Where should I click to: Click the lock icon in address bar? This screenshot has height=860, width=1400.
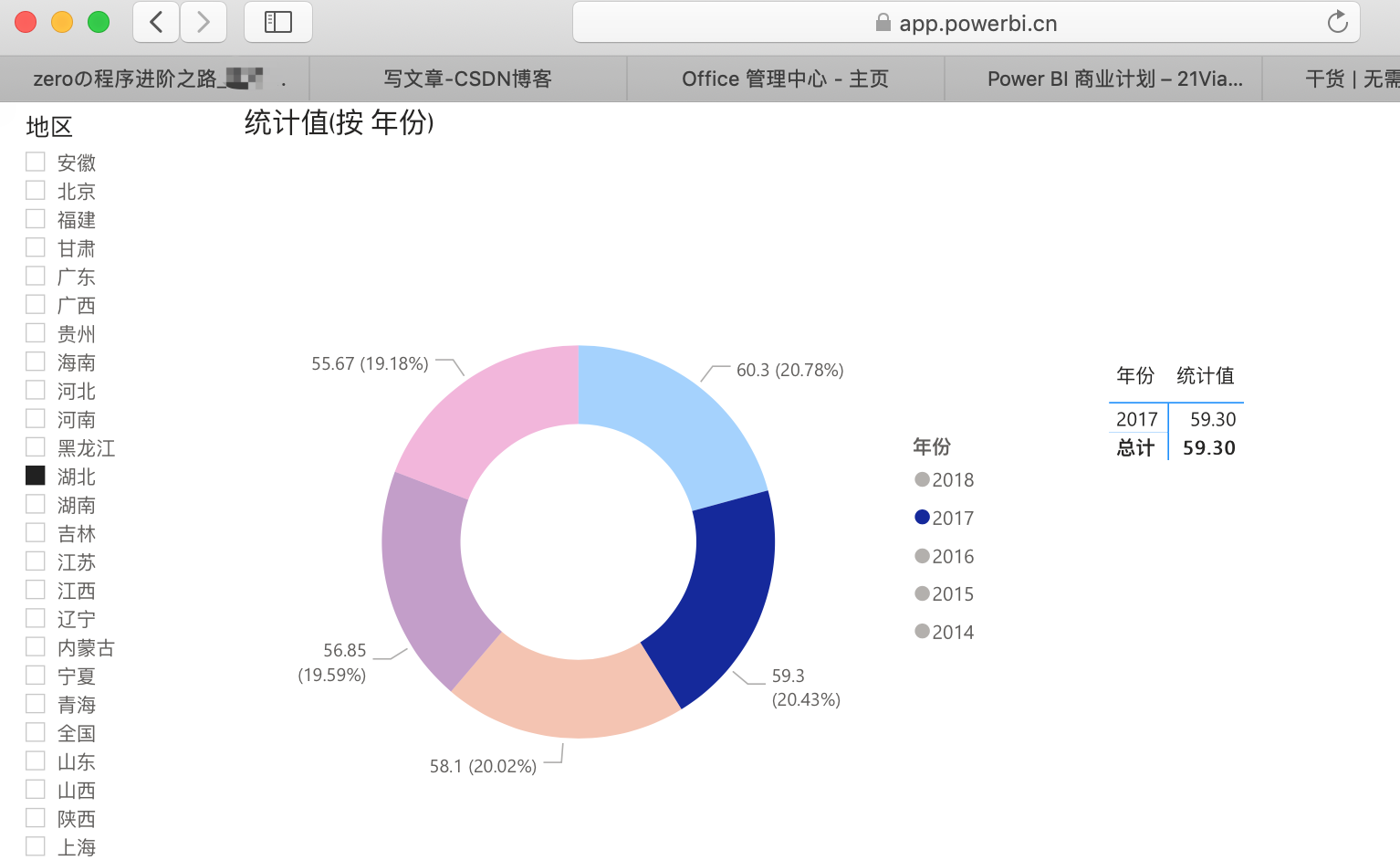(x=883, y=23)
